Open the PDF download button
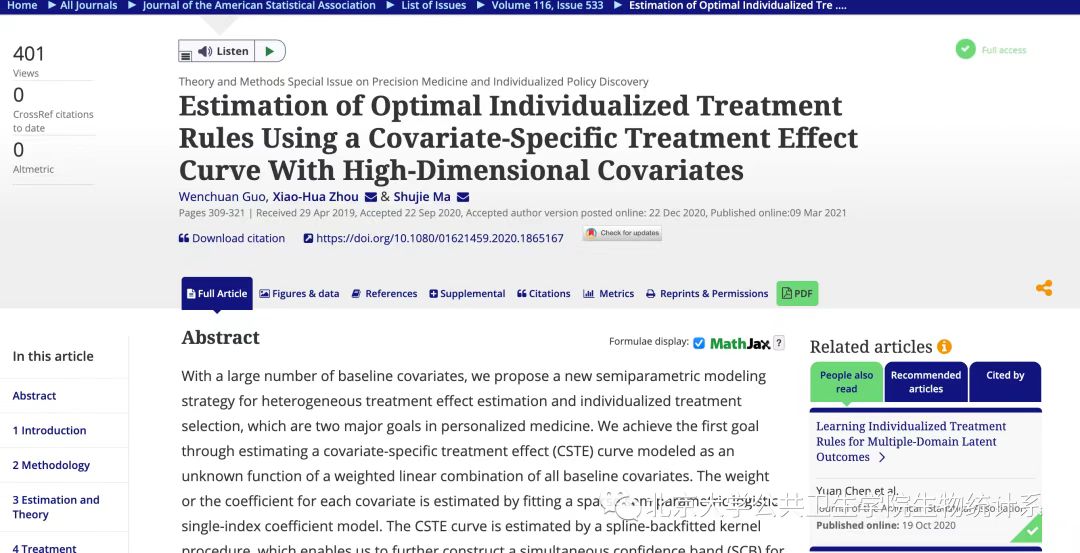Viewport: 1080px width, 553px height. point(797,293)
